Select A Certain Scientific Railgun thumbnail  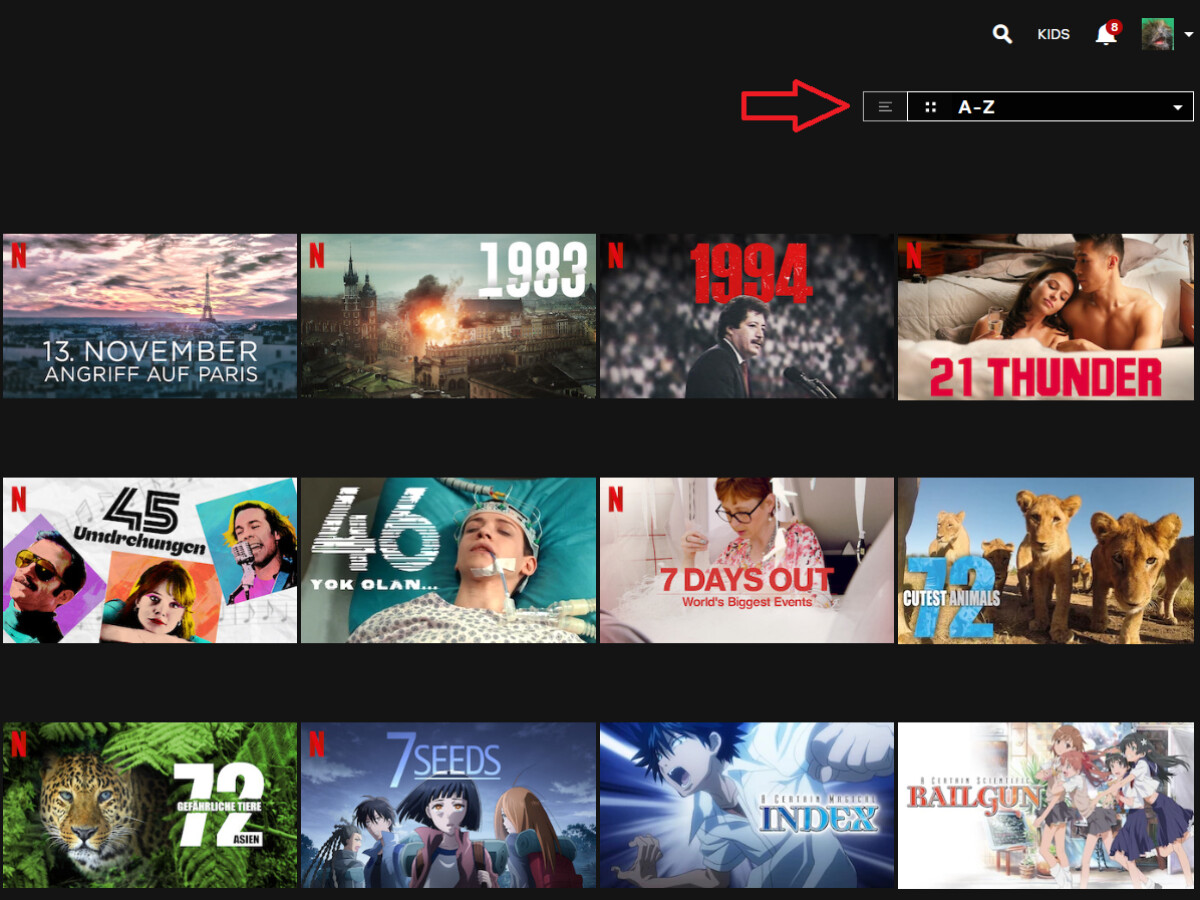[1045, 805]
